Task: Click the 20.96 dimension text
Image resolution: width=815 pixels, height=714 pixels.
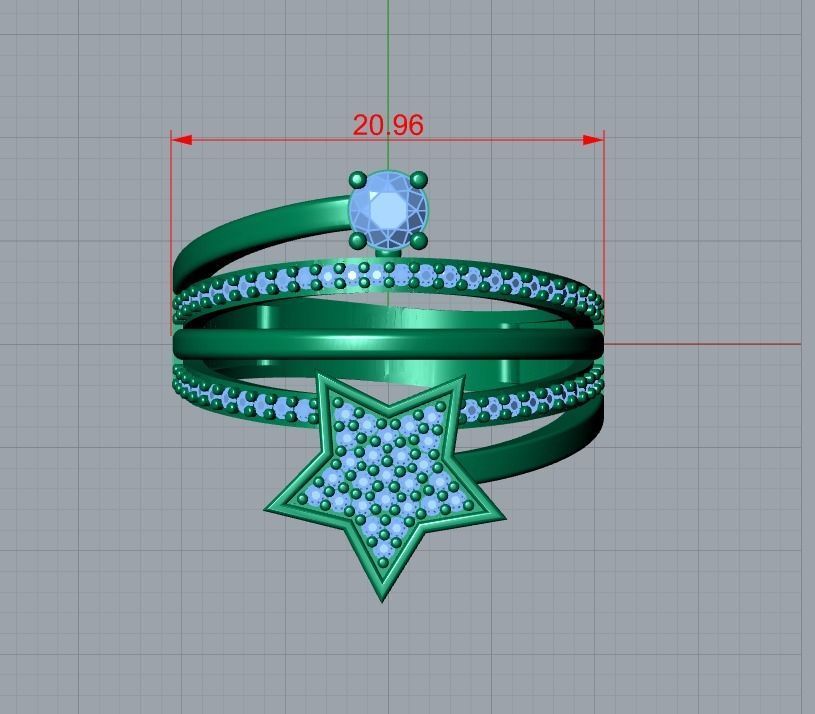Action: pos(388,125)
